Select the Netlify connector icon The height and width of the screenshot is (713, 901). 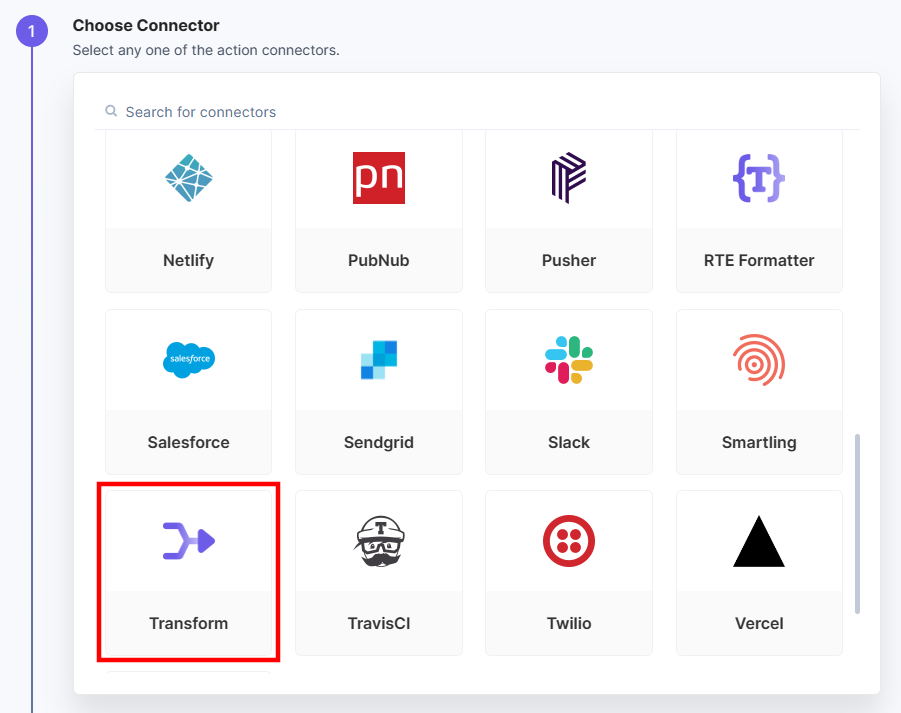(188, 178)
